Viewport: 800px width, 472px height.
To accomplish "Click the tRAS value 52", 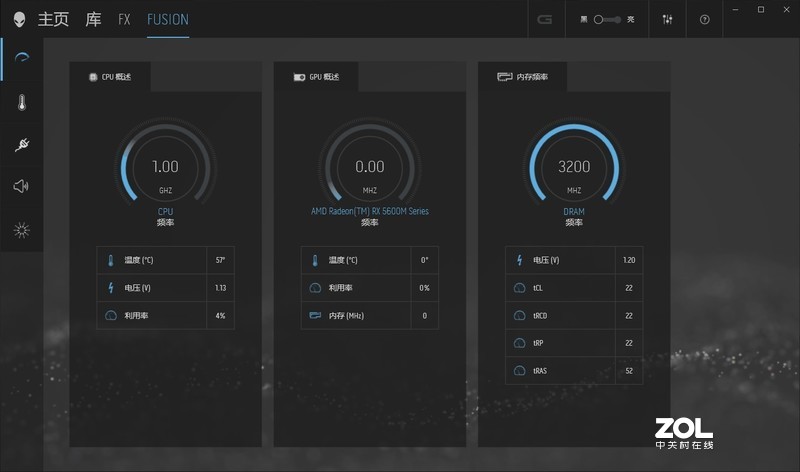I will pos(629,370).
